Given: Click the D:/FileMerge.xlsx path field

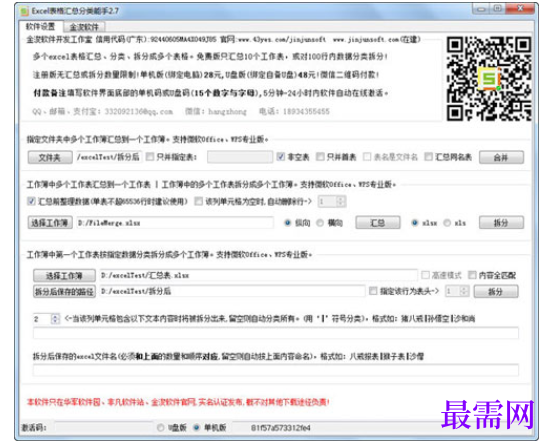Looking at the screenshot, I should [x=175, y=223].
